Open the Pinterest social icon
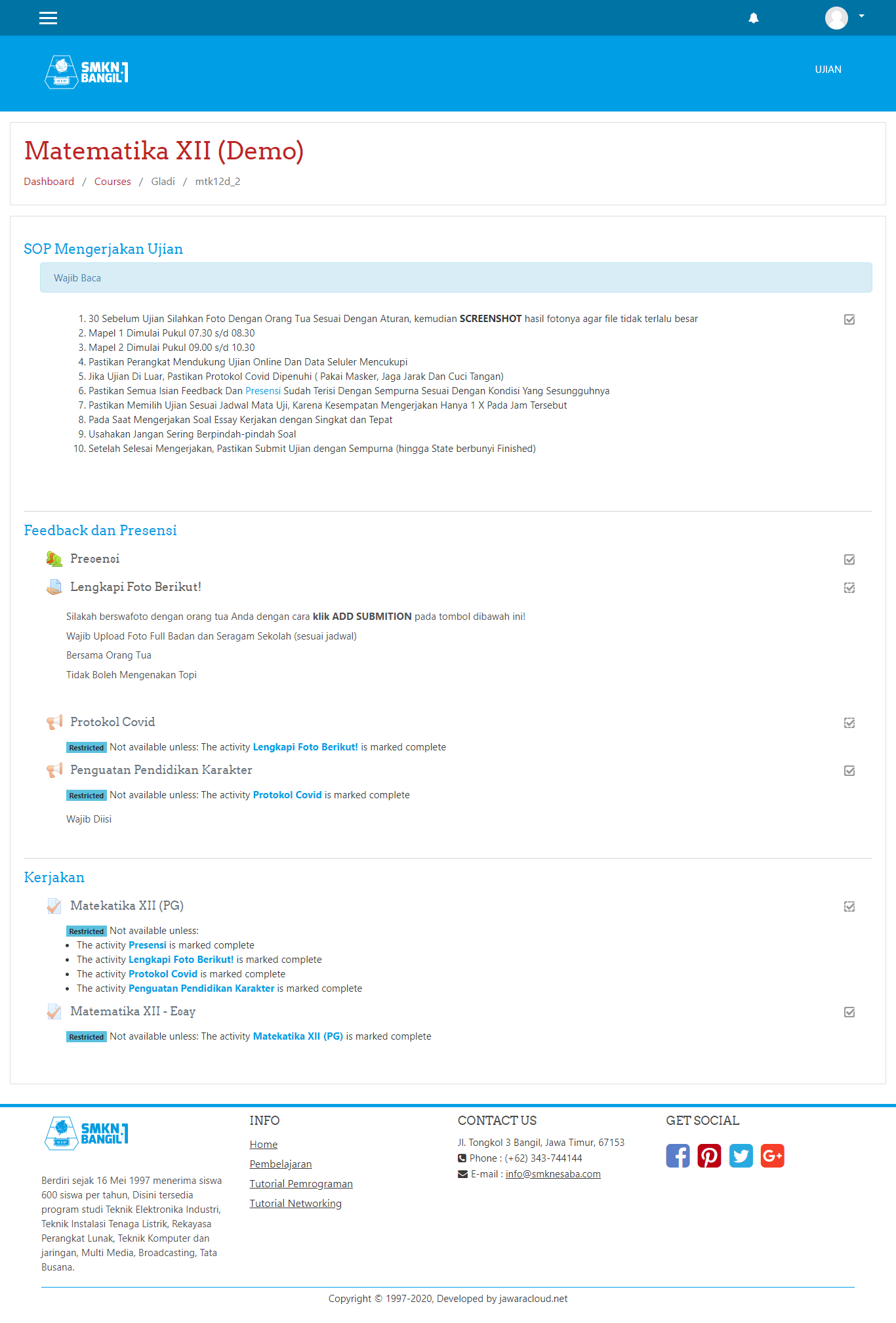The width and height of the screenshot is (896, 1323). (x=709, y=1156)
